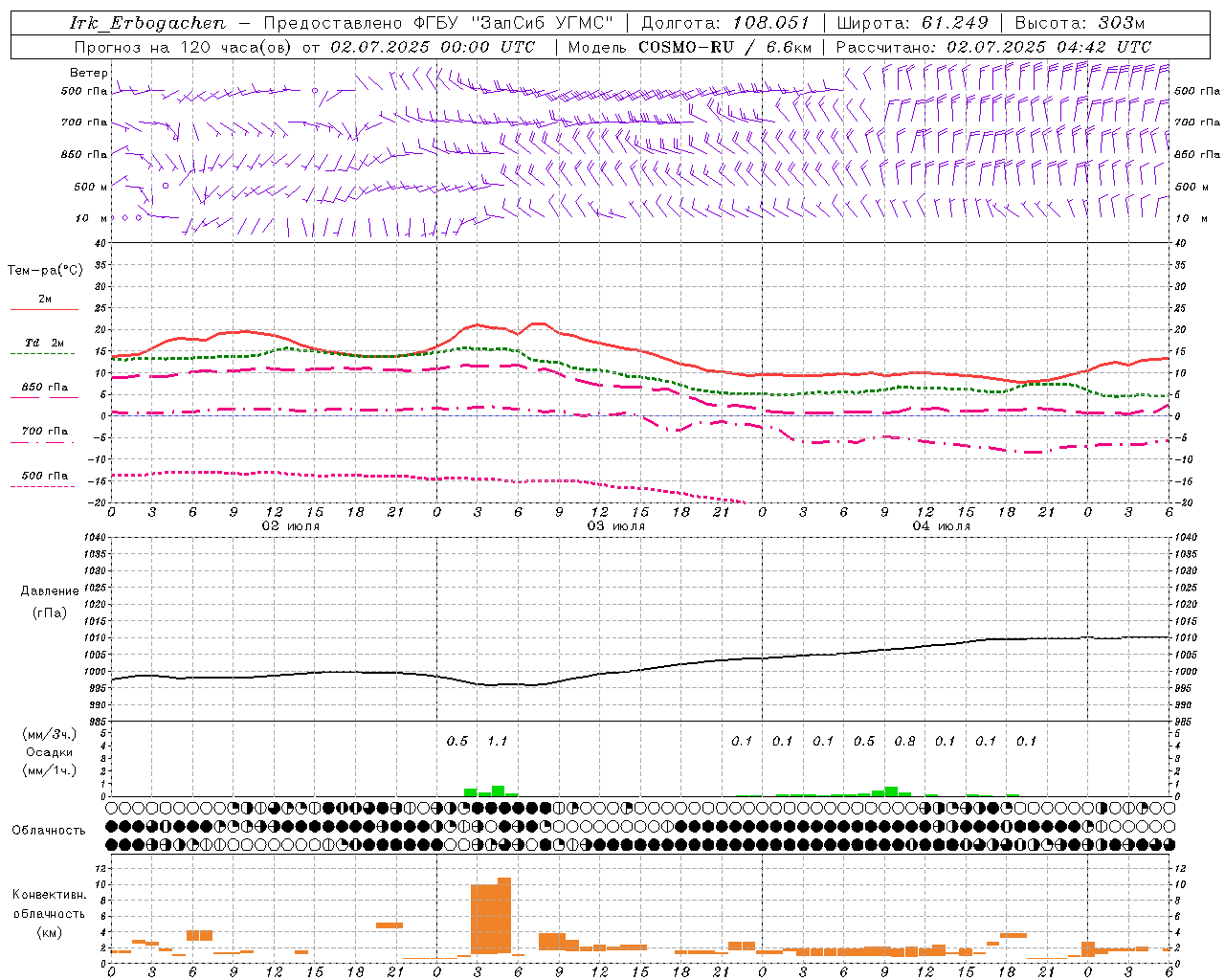Click the Конвективн. convective cloud label
The image size is (1225, 980).
pyautogui.click(x=49, y=895)
